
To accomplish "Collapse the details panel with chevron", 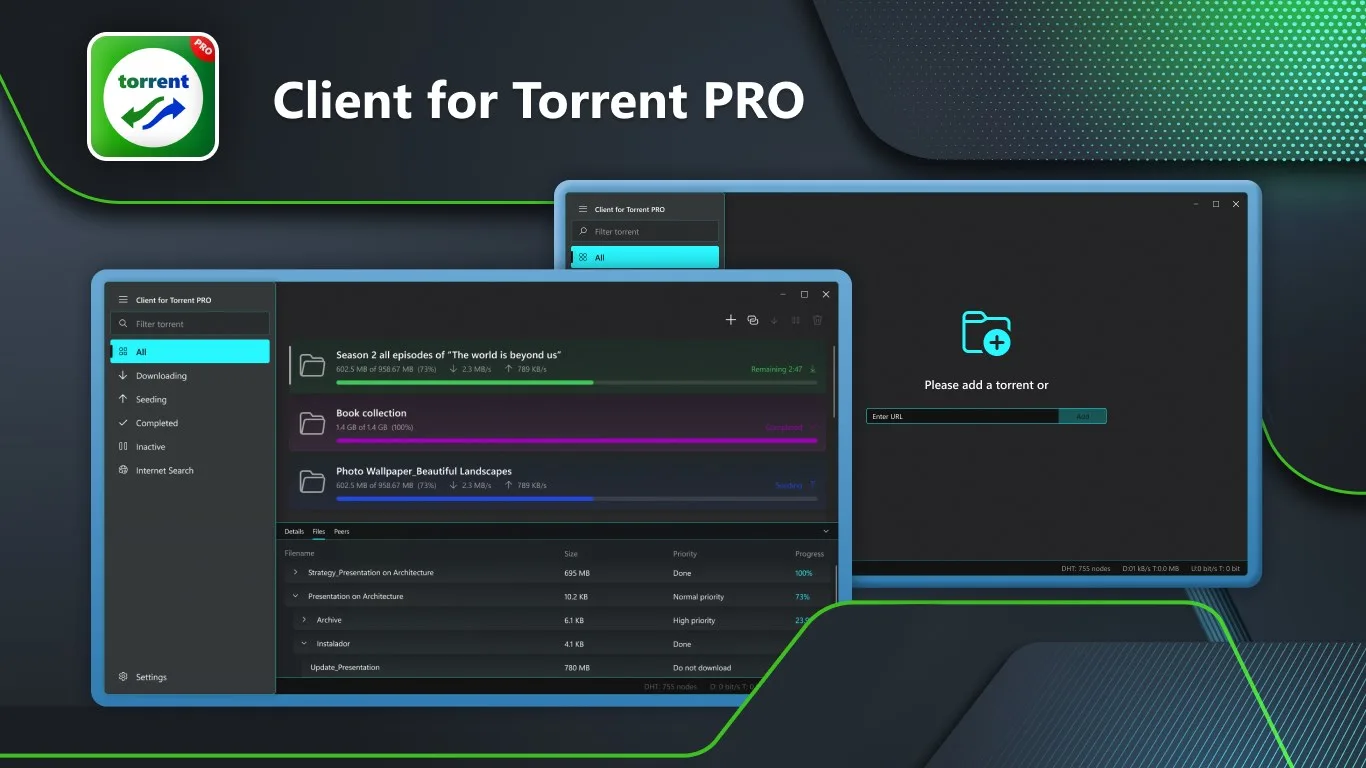I will pos(826,531).
